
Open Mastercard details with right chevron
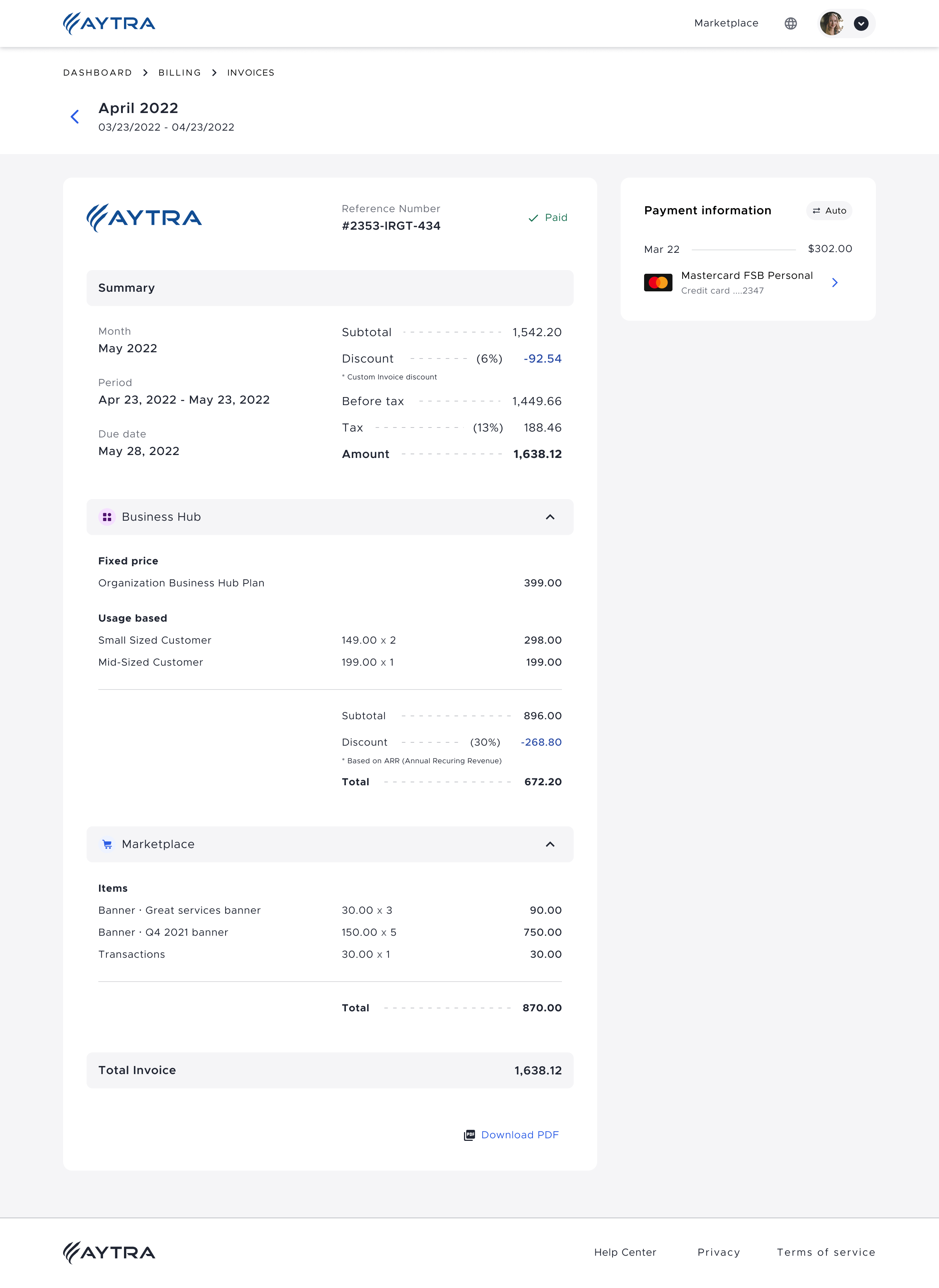pyautogui.click(x=834, y=283)
